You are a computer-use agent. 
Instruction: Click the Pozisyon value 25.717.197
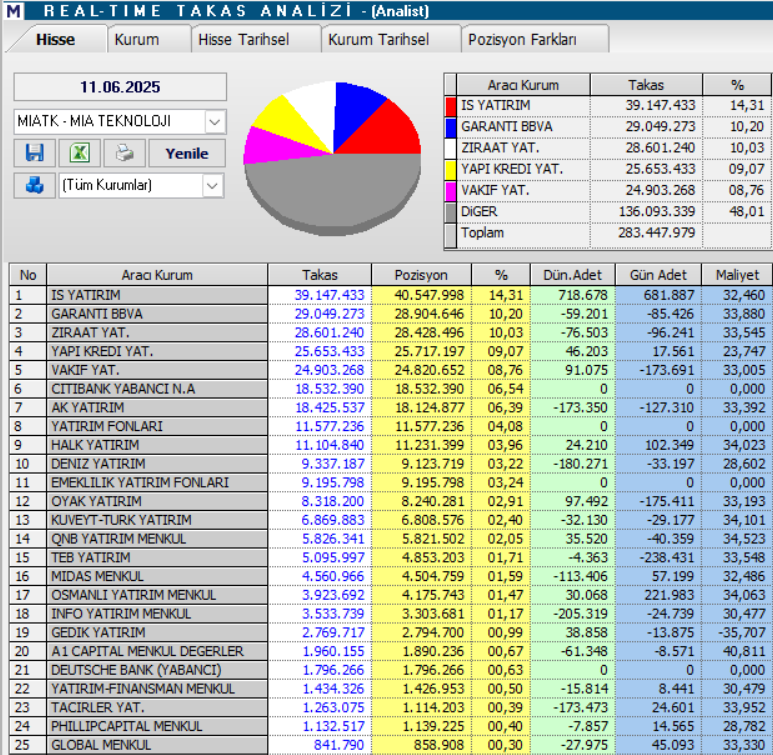[429, 351]
